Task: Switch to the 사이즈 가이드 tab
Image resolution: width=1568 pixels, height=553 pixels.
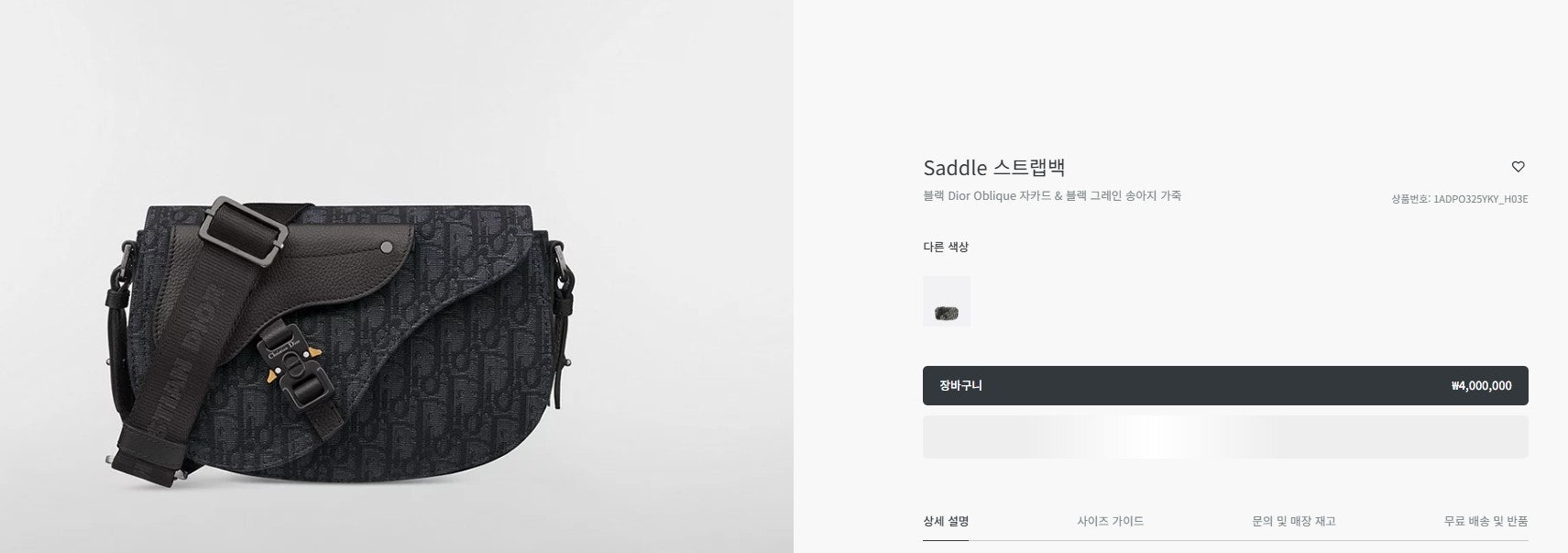Action: [x=1111, y=521]
